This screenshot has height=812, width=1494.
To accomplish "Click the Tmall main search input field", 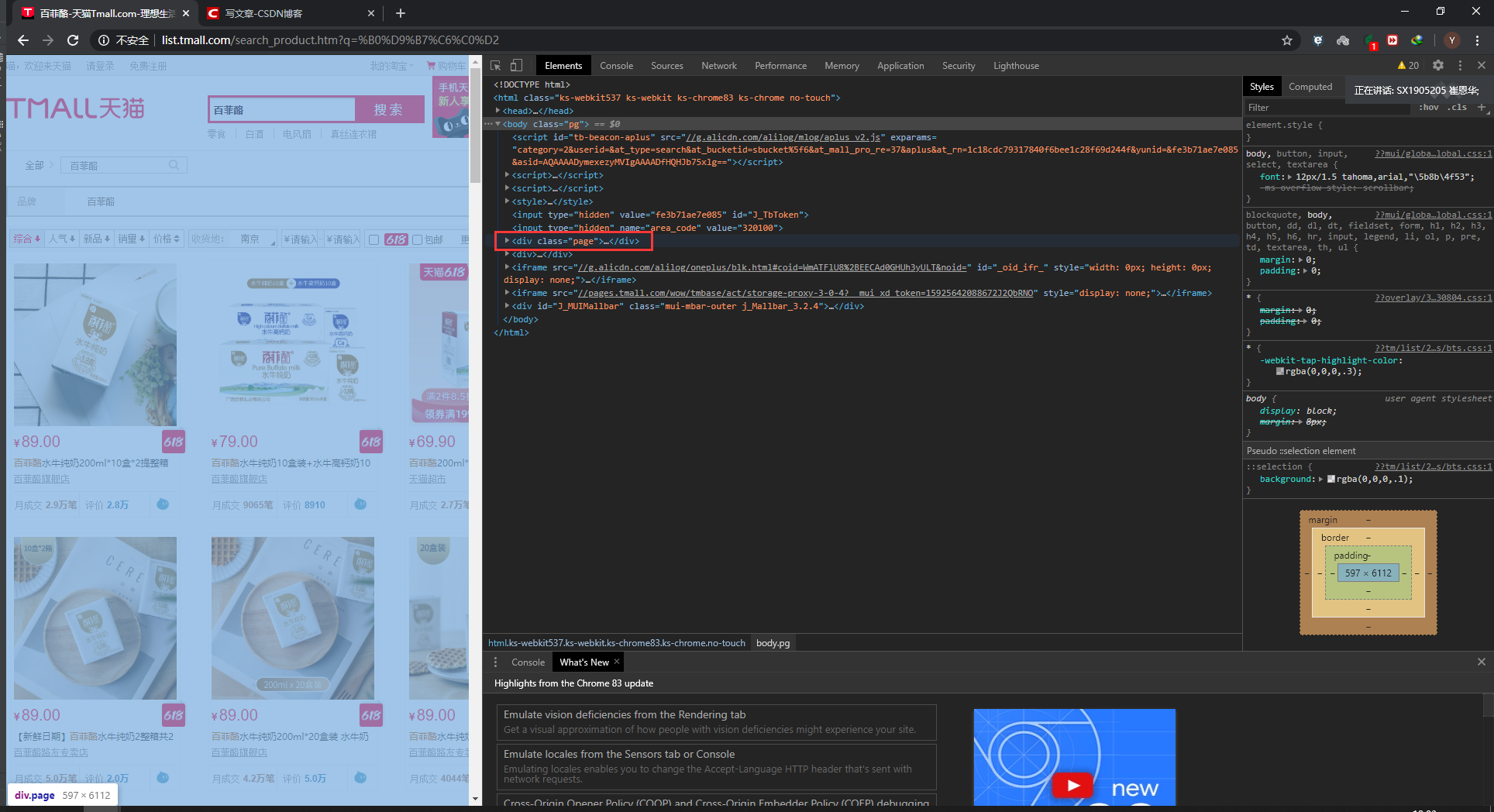I will coord(282,110).
